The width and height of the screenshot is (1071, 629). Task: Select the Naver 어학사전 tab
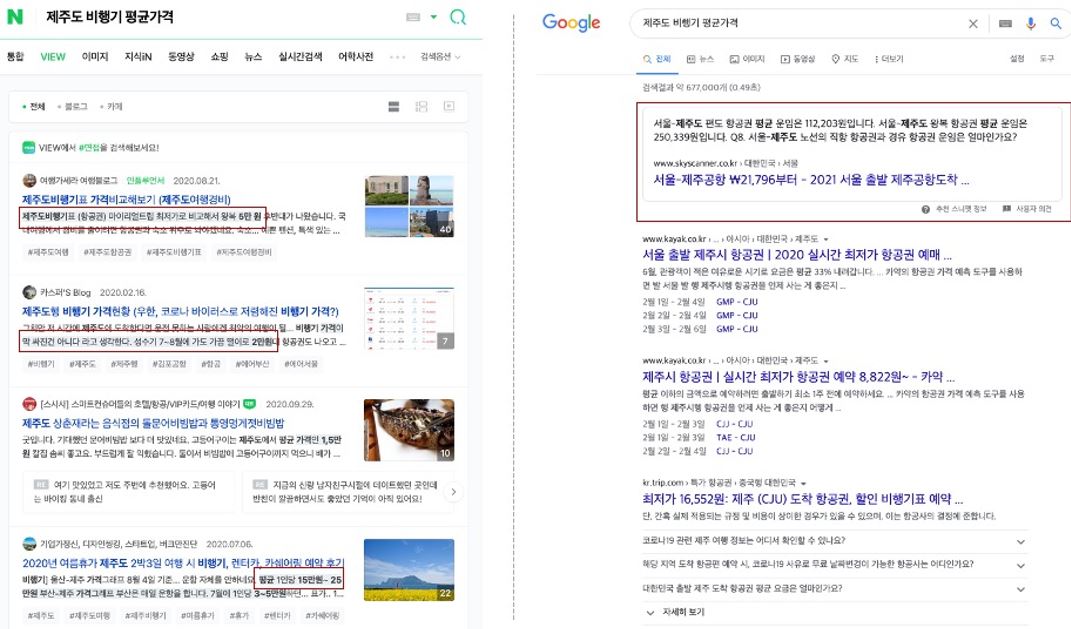point(356,57)
